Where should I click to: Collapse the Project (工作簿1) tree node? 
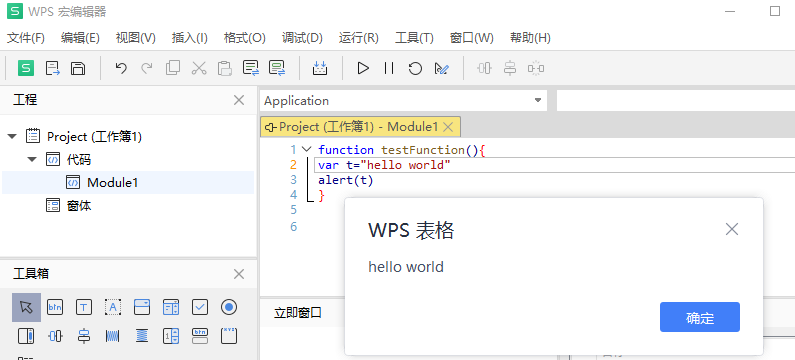tap(13, 136)
